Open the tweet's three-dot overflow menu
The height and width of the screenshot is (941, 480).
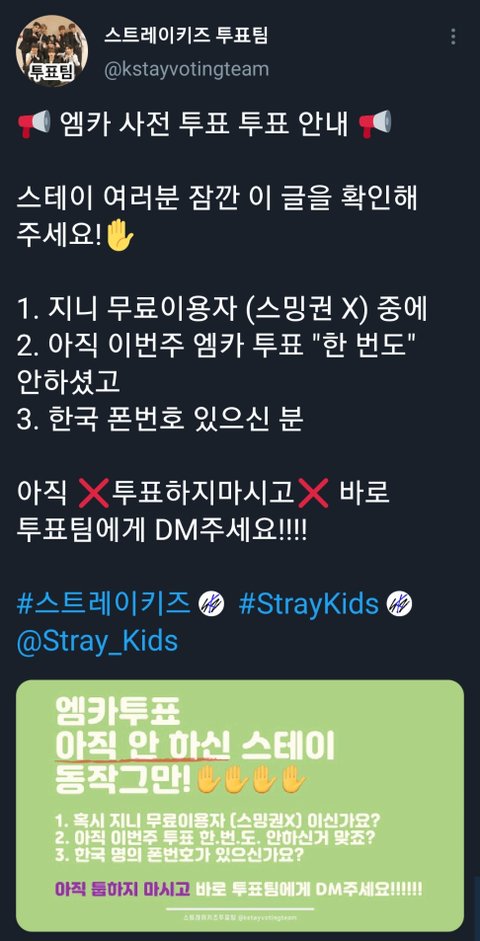coord(453,37)
